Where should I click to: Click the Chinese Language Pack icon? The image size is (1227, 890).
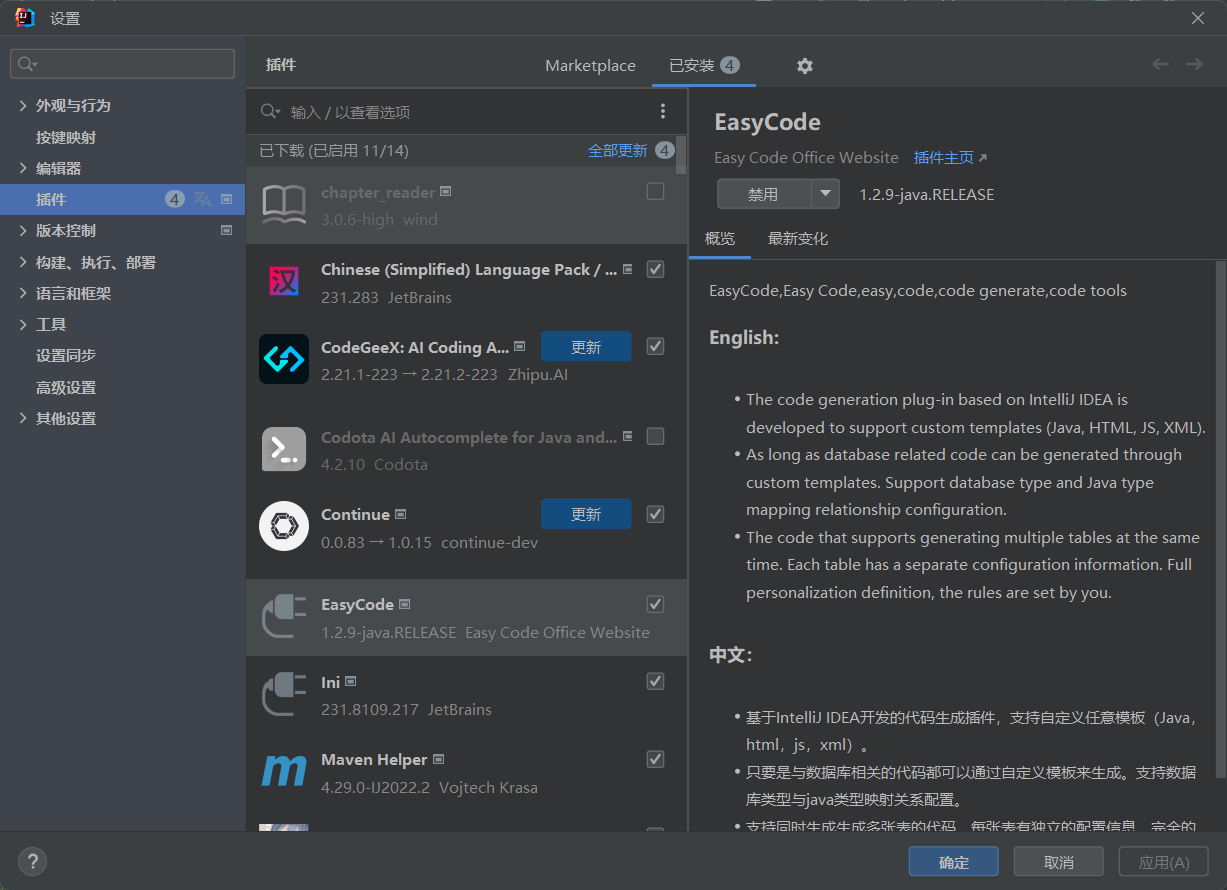[284, 282]
